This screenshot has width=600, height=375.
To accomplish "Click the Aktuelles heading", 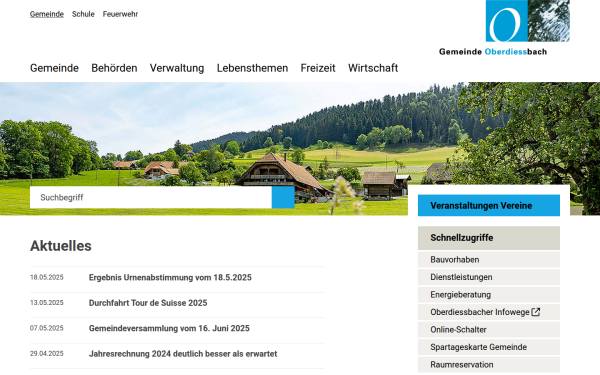I will coord(61,246).
